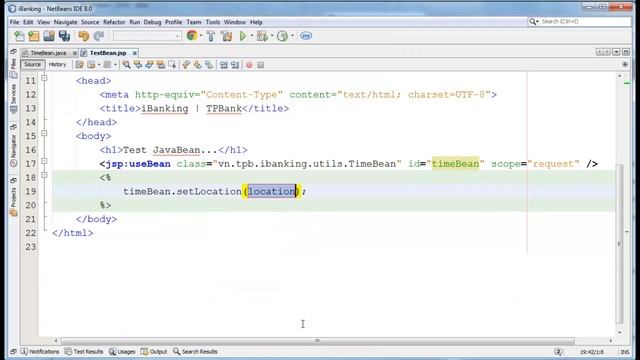Click the New File toolbar icon
This screenshot has width=640, height=360.
pos(19,36)
